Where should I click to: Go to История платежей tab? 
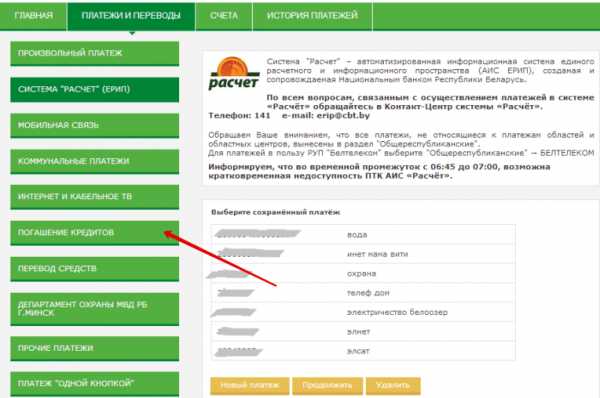(312, 16)
